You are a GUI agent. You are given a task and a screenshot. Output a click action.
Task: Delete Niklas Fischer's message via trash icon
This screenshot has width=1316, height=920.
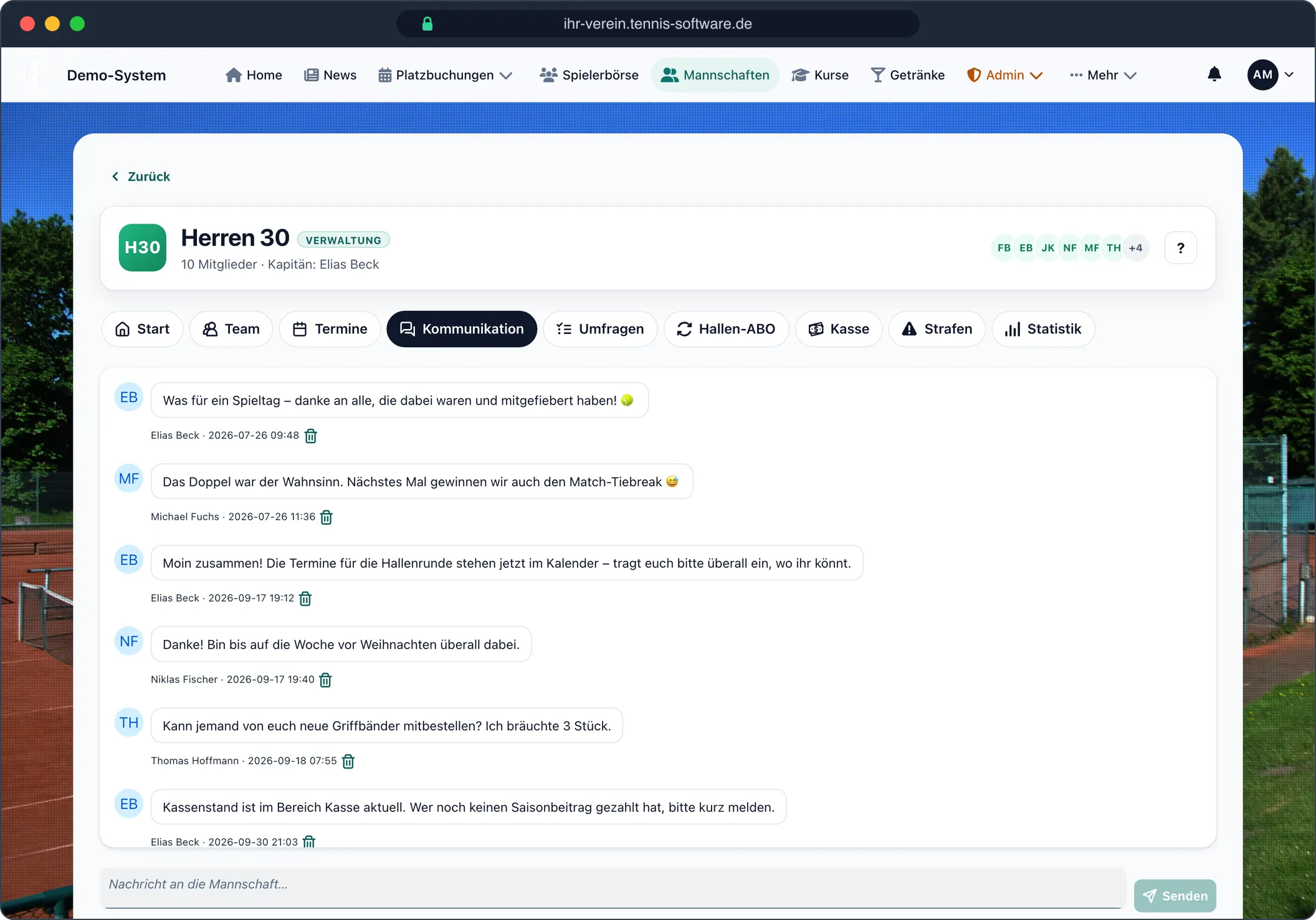(325, 680)
